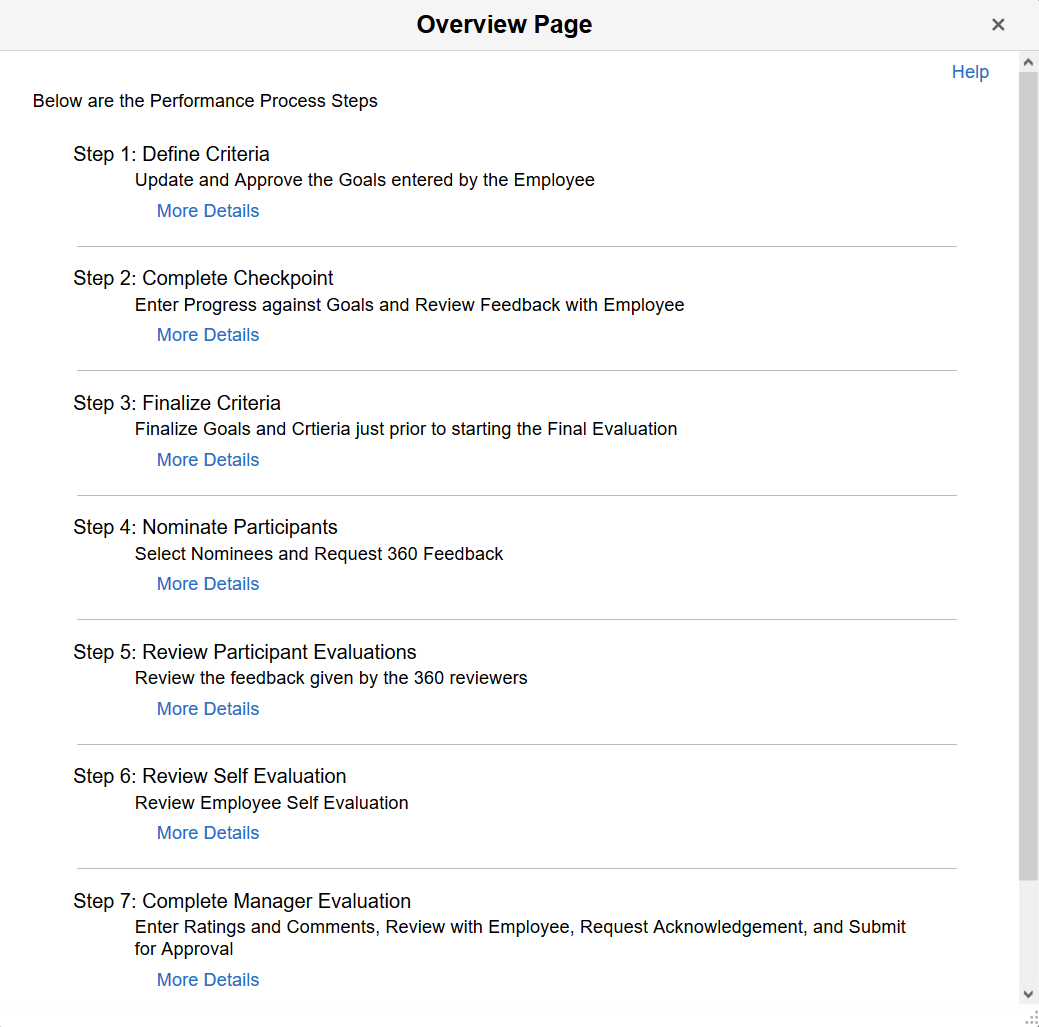Select the Step 7 Complete Manager Evaluation heading

[241, 900]
